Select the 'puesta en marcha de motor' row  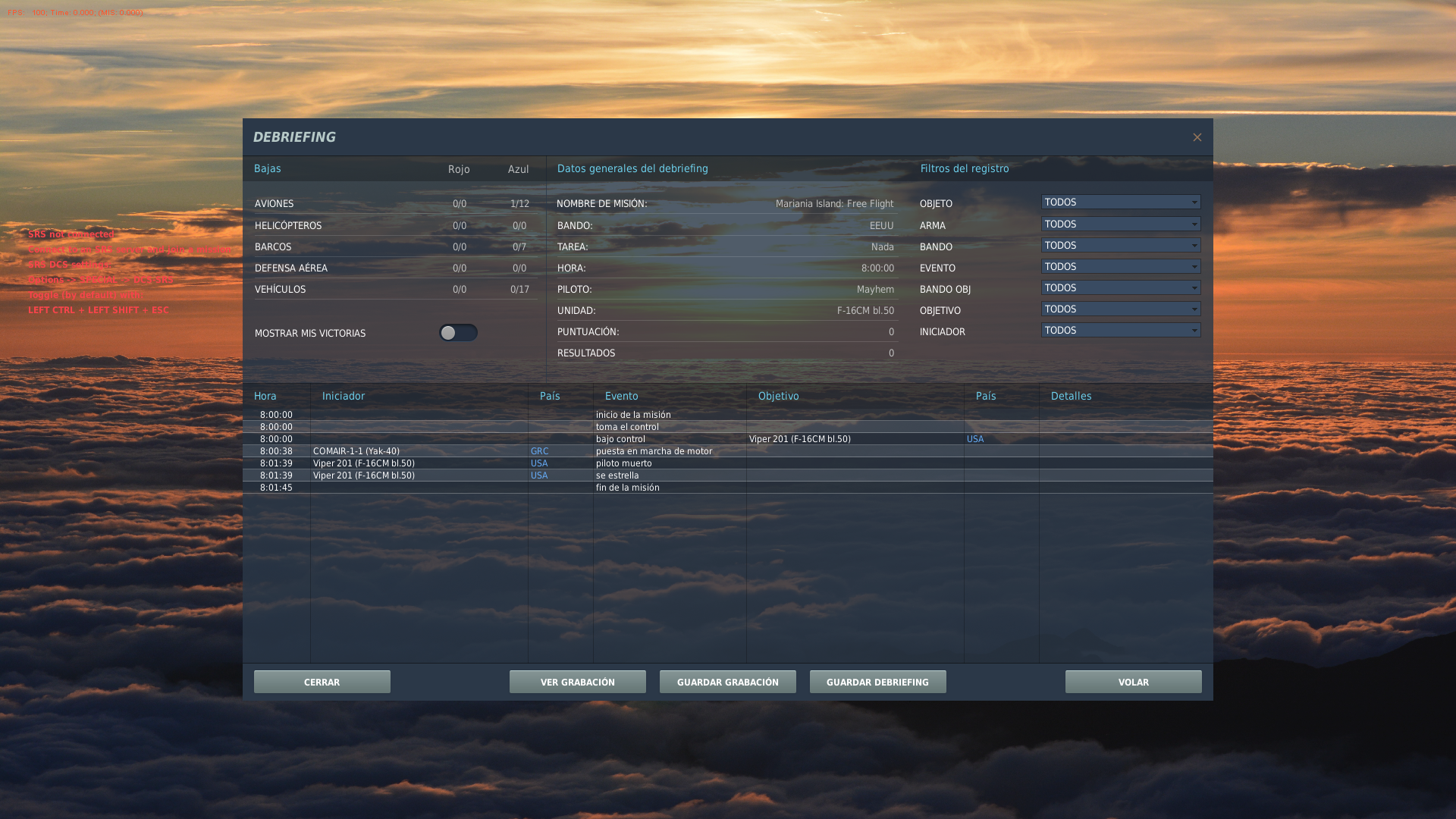(x=728, y=451)
